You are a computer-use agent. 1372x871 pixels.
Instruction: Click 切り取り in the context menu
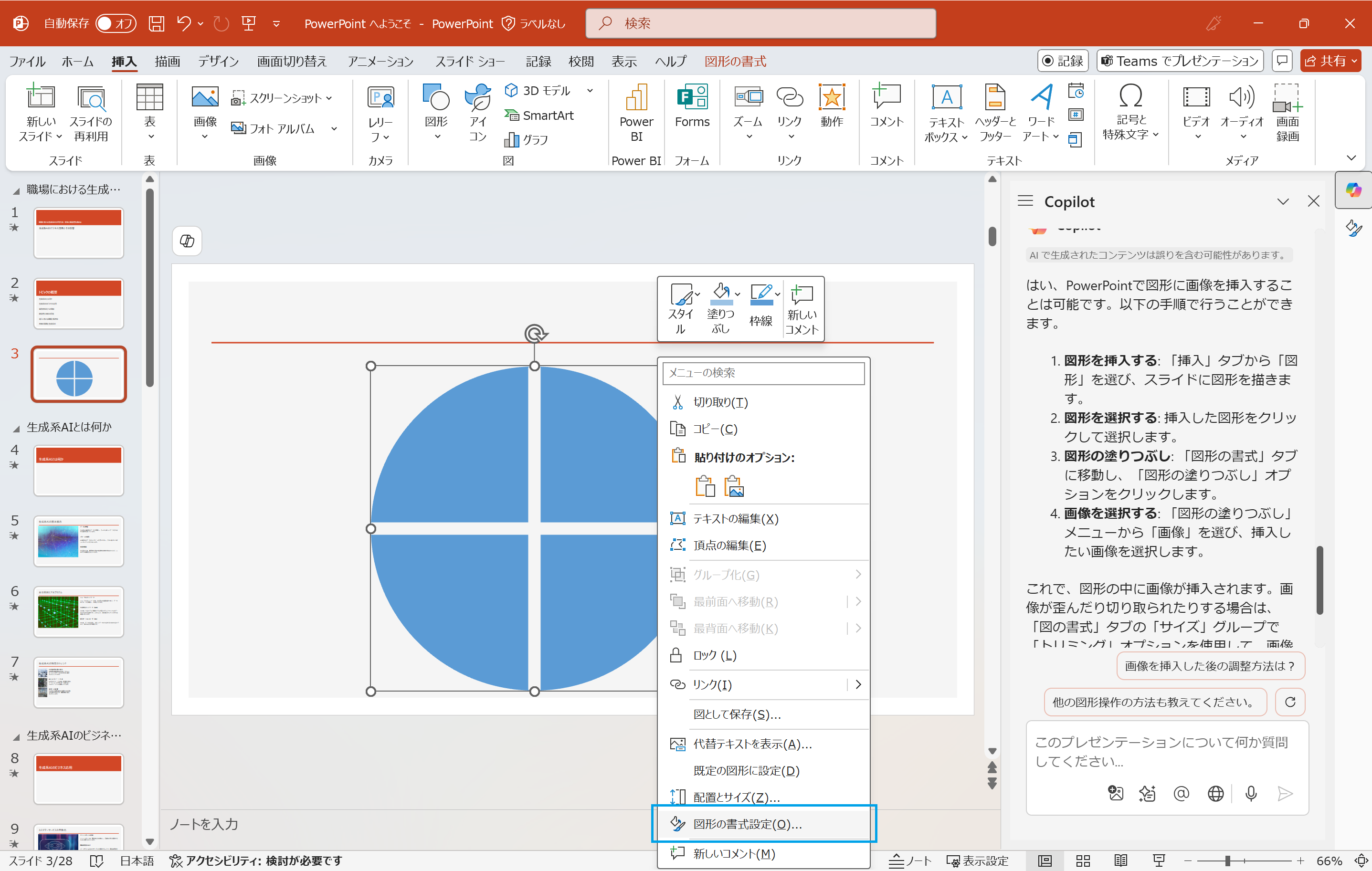pyautogui.click(x=763, y=402)
